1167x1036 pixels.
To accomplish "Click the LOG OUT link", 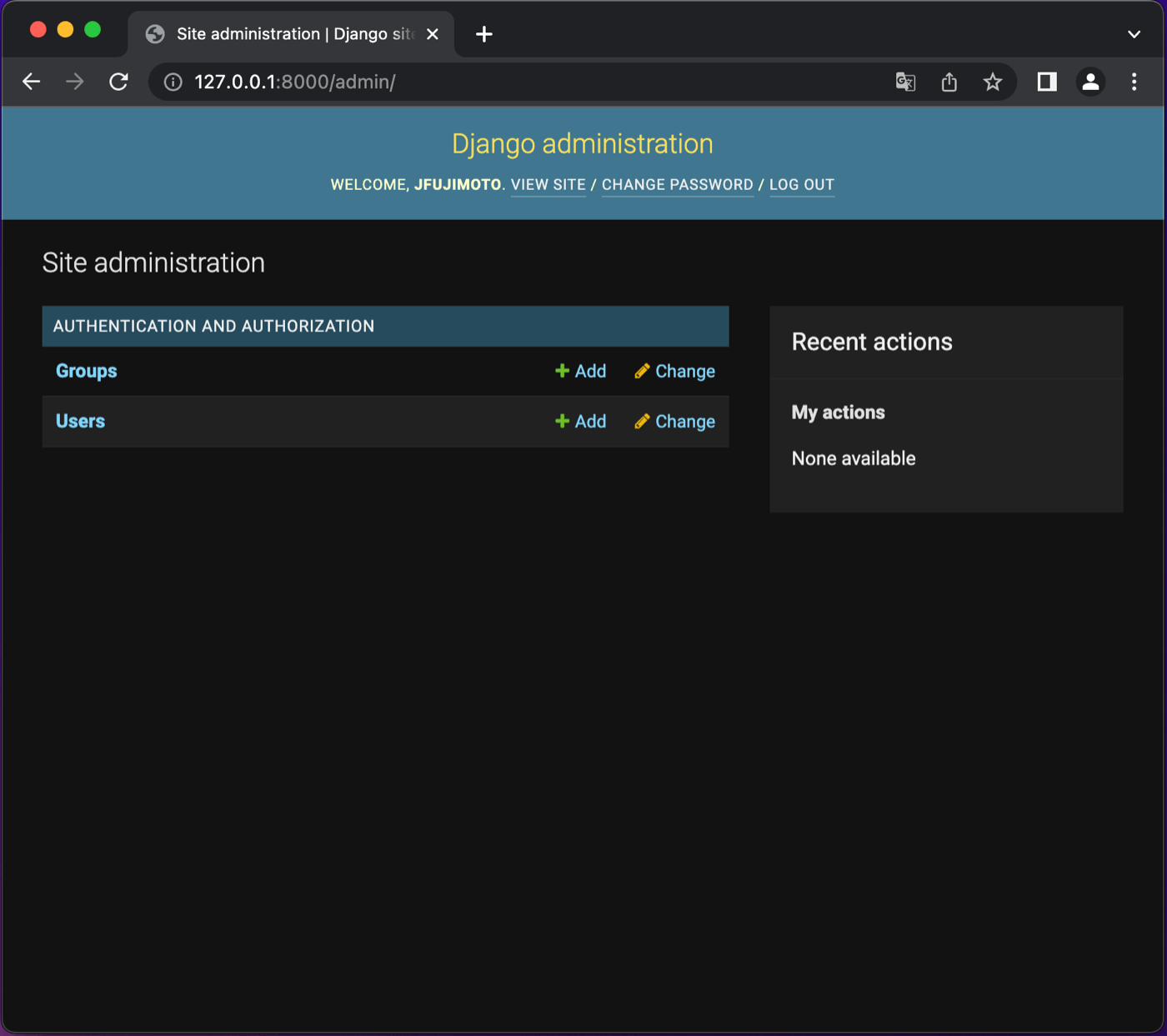I will click(x=802, y=185).
